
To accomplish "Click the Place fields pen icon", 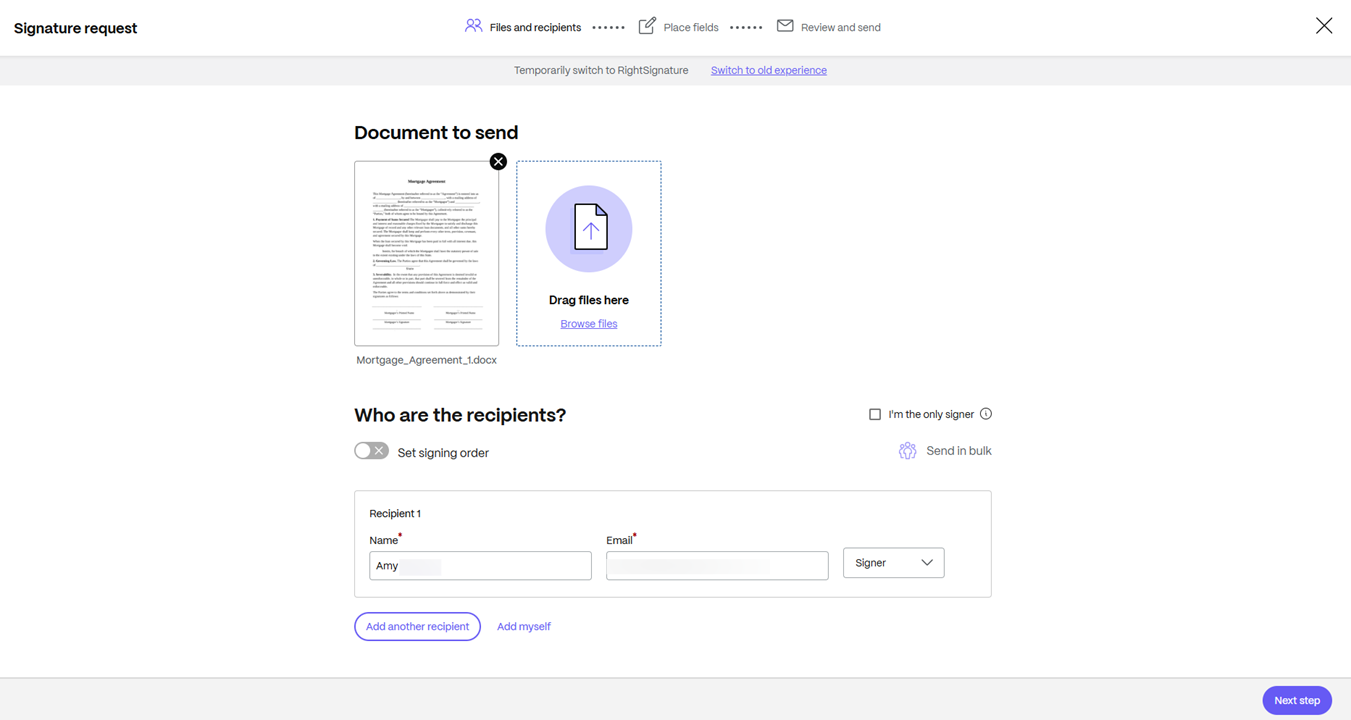I will tap(647, 26).
